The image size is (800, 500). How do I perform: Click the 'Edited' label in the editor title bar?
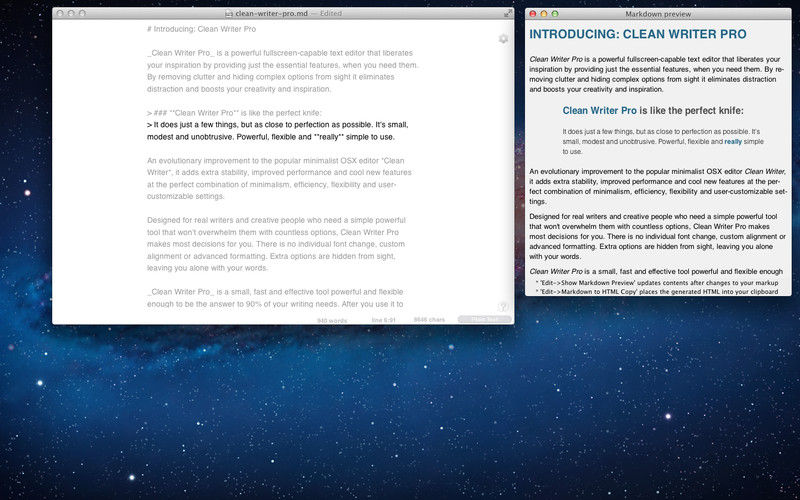tap(331, 14)
